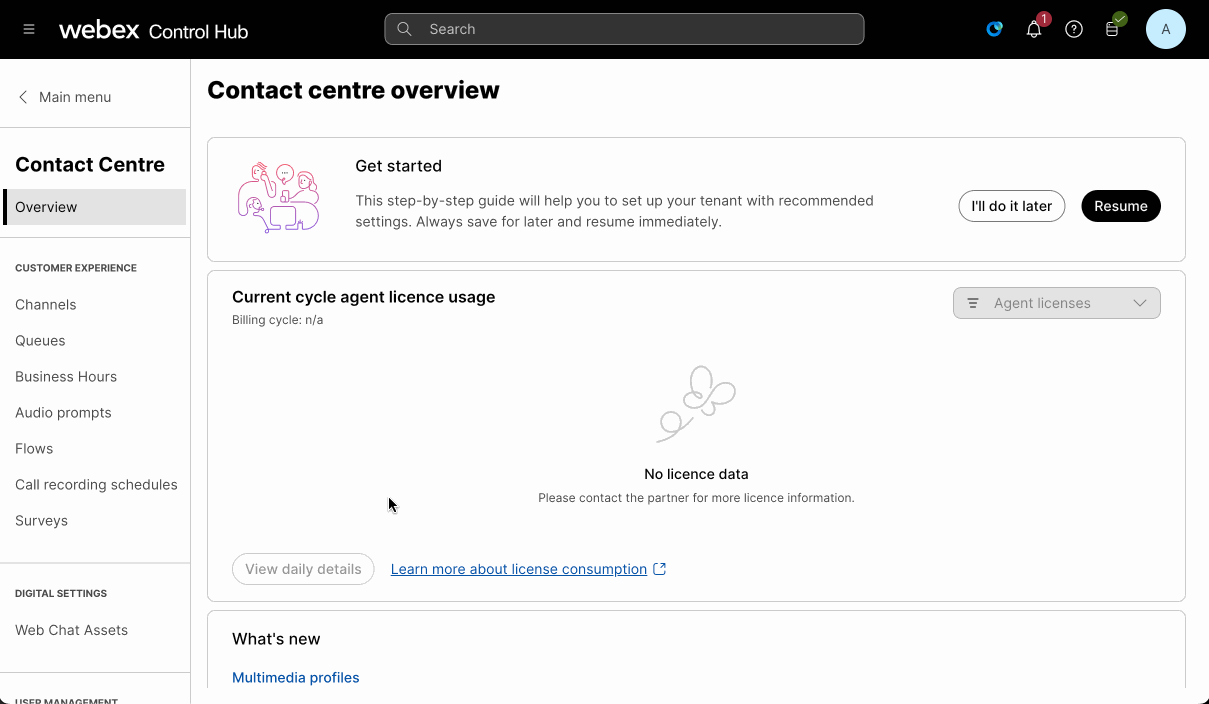Click the View daily details button
Viewport: 1209px width, 704px height.
(x=303, y=569)
